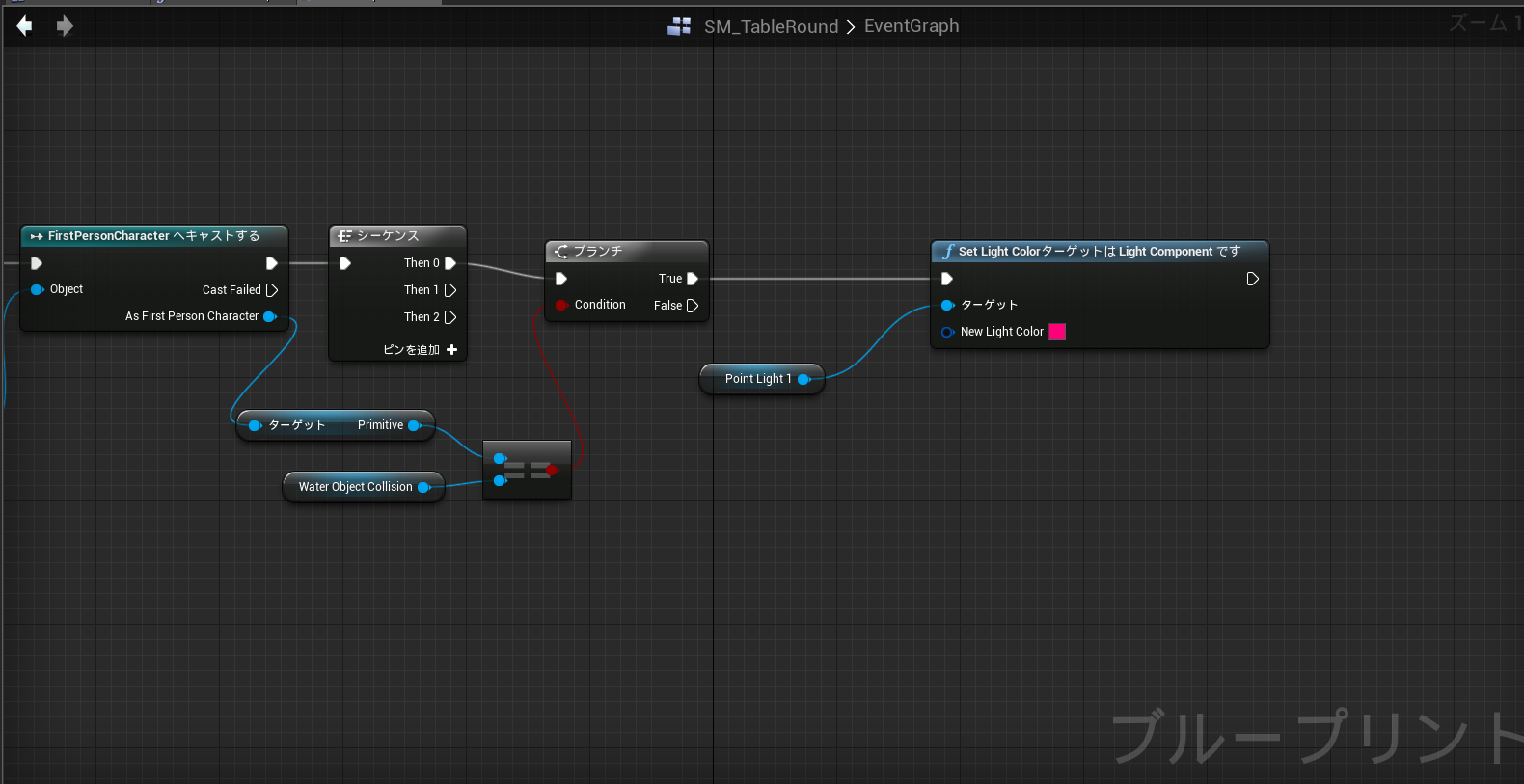Click Set Light Color output execution pin
This screenshot has width=1524, height=784.
click(1253, 279)
